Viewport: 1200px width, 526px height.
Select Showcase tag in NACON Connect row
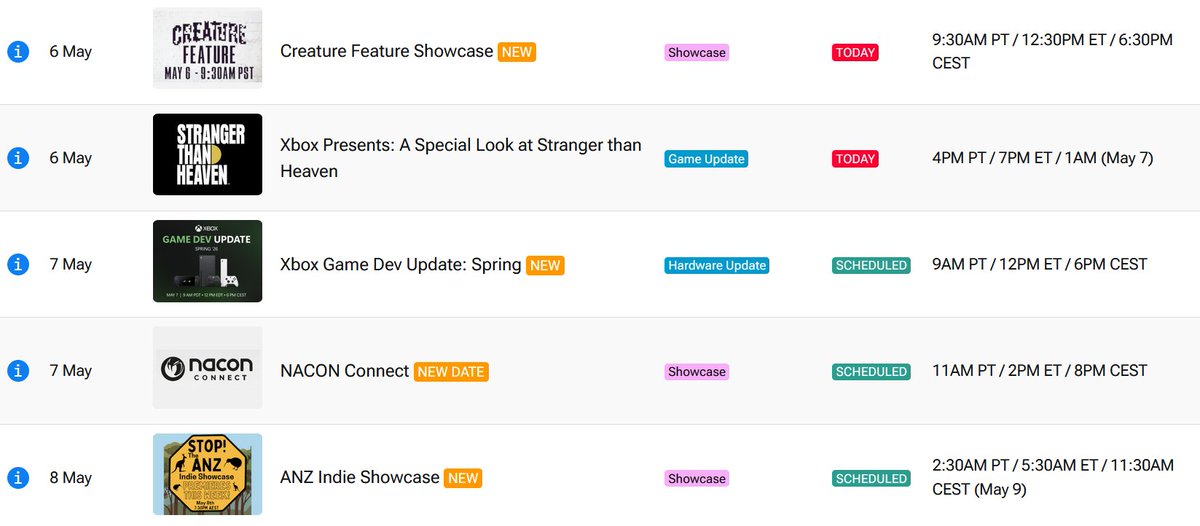coord(697,372)
